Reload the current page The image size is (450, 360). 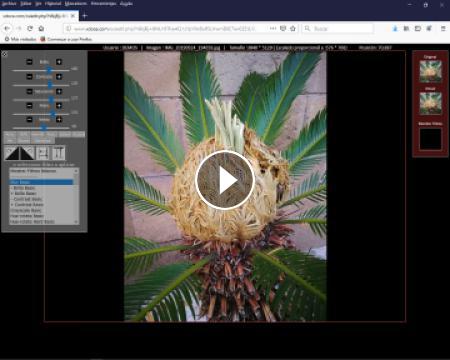pyautogui.click(x=30, y=29)
